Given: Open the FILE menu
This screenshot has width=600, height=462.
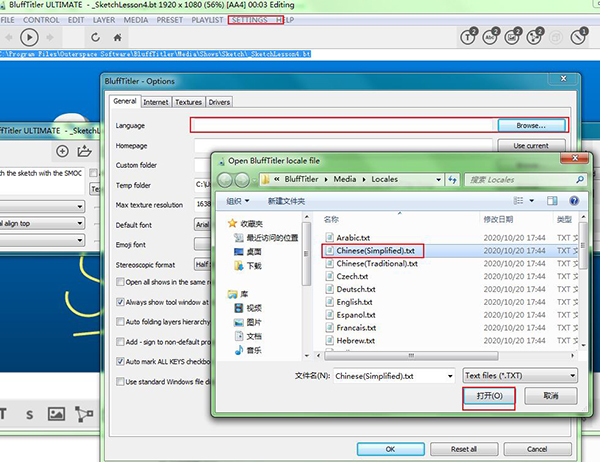Looking at the screenshot, I should 8,20.
